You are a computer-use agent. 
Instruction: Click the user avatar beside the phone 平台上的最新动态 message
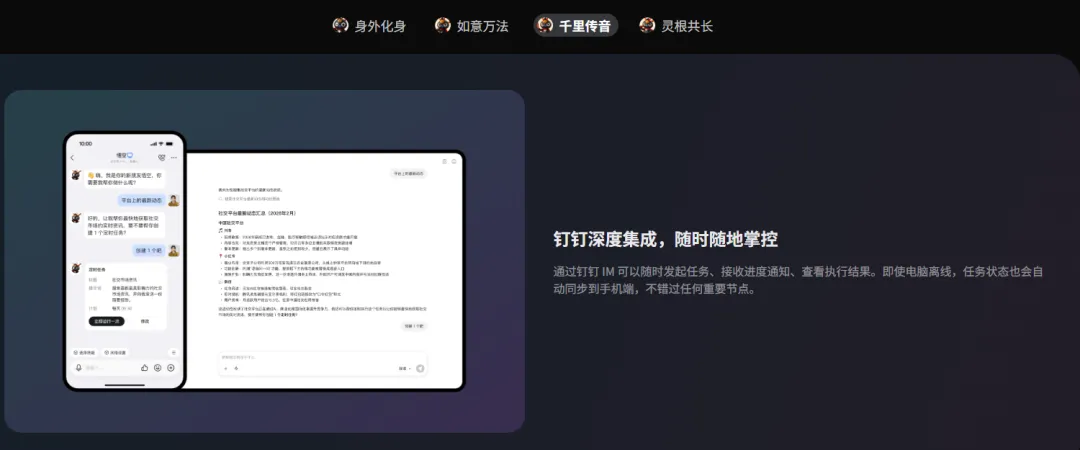174,201
